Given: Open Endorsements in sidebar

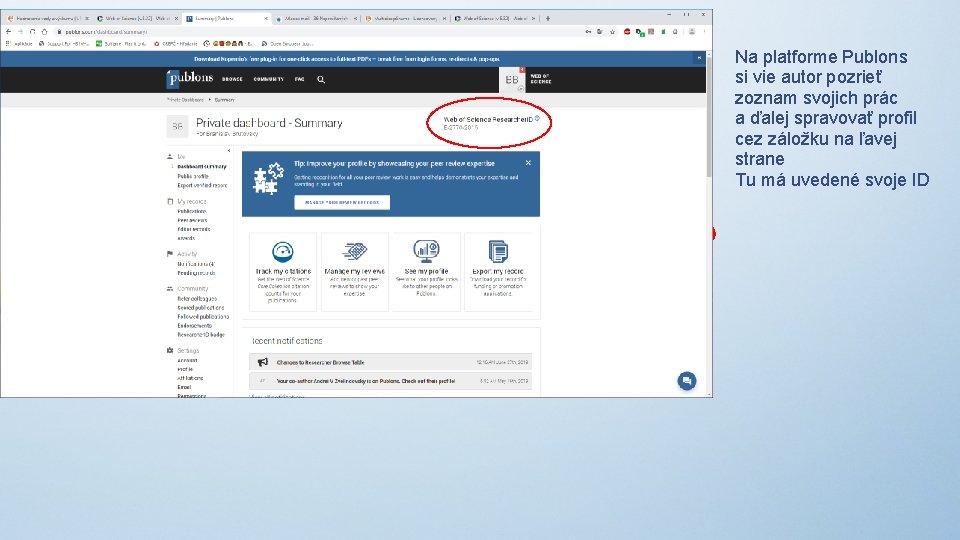Looking at the screenshot, I should [x=195, y=326].
